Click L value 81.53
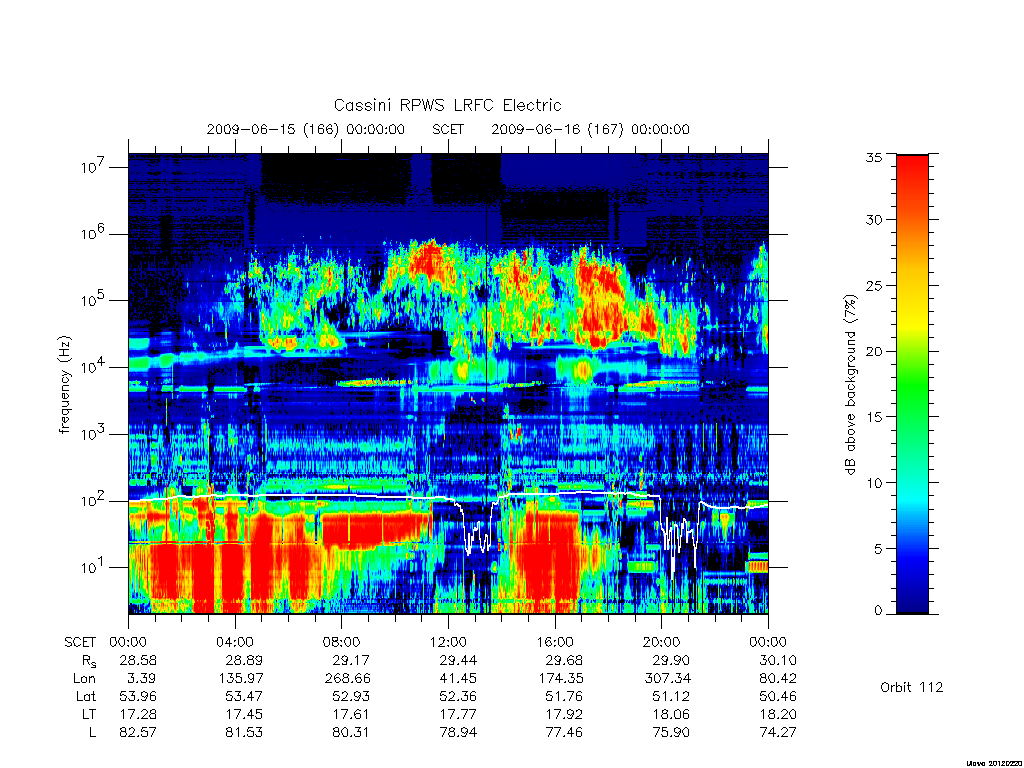1024x768 pixels. click(244, 733)
